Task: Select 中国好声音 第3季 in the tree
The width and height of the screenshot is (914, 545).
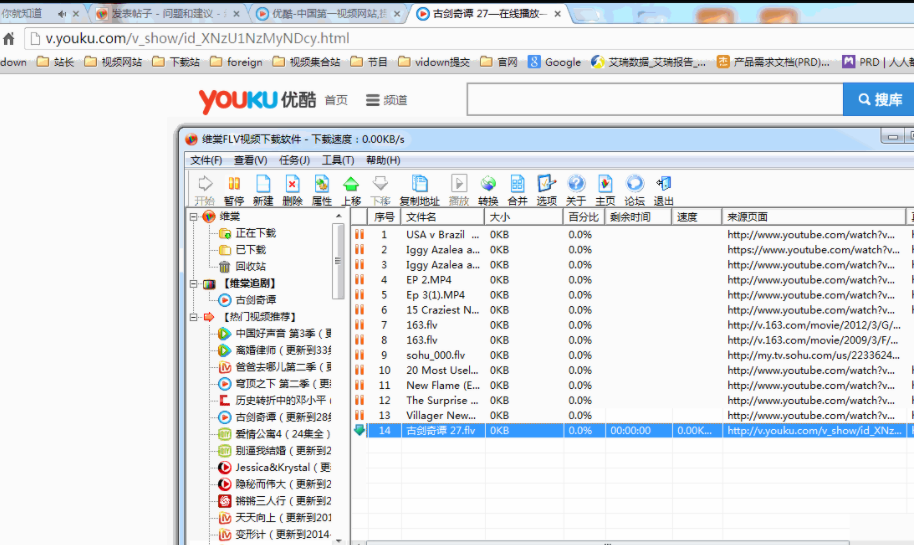Action: 275,333
